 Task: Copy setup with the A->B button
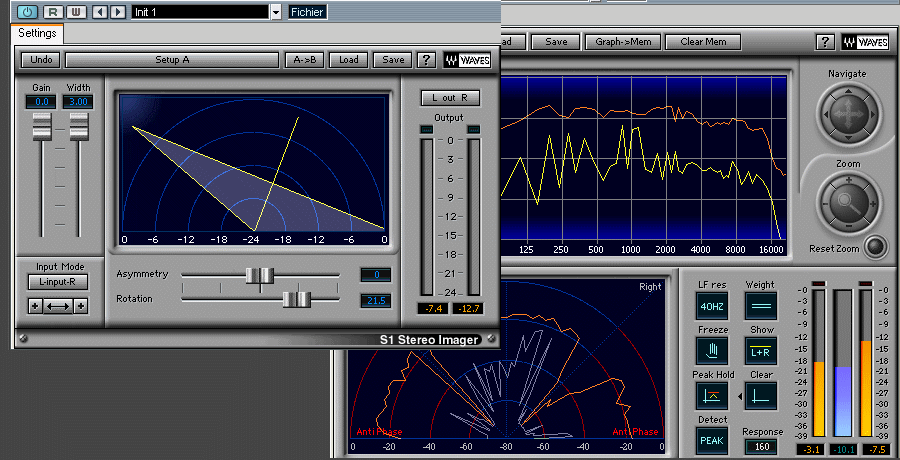(x=305, y=60)
